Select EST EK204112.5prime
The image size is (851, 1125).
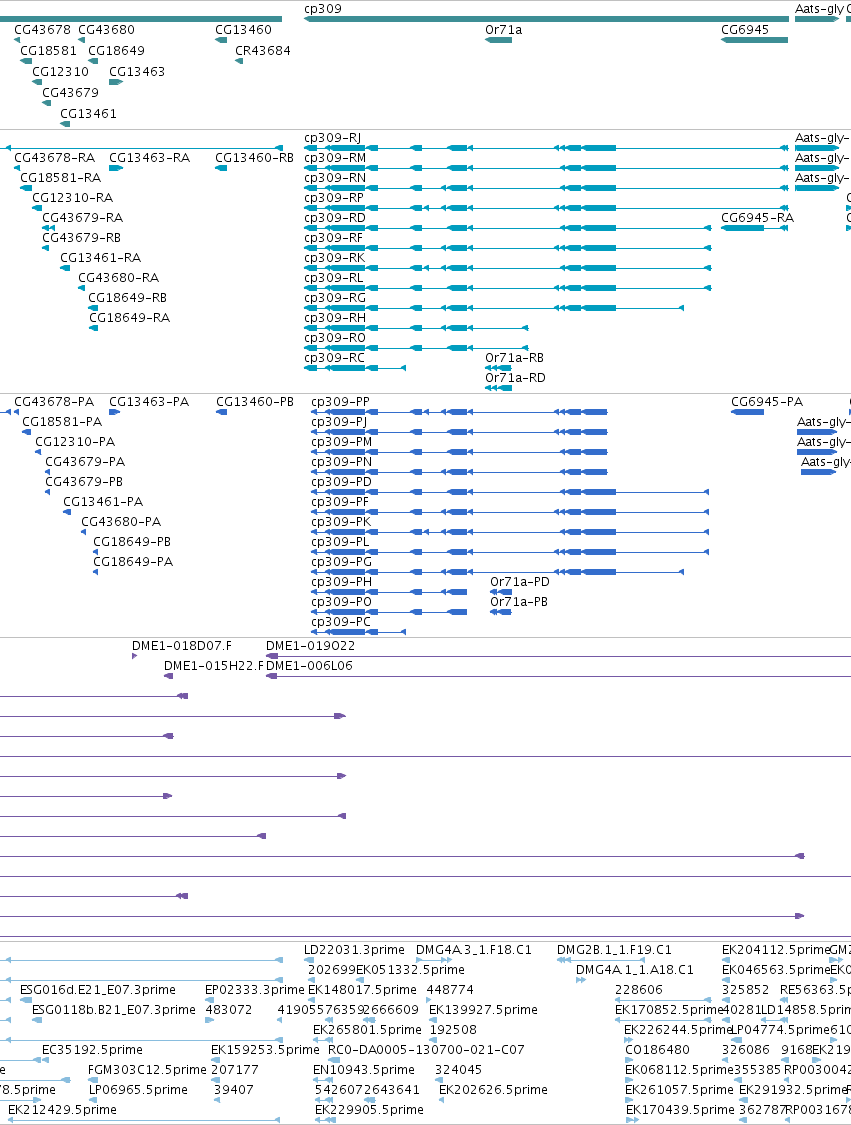click(776, 950)
